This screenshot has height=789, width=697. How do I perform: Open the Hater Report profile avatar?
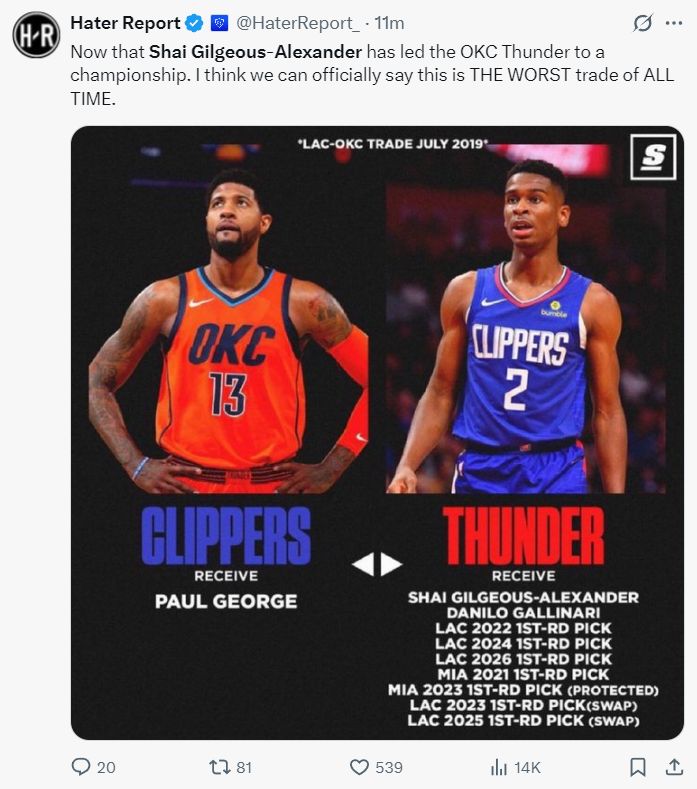(36, 35)
